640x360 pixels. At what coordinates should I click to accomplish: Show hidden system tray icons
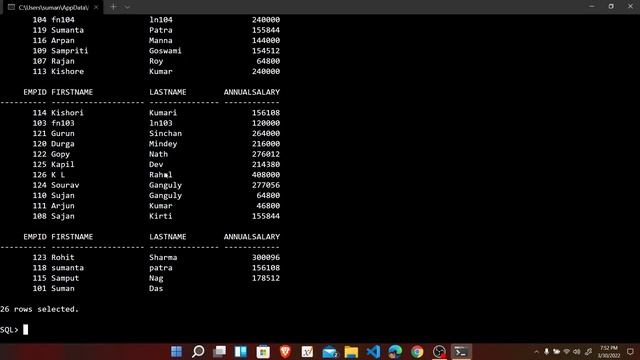click(536, 351)
